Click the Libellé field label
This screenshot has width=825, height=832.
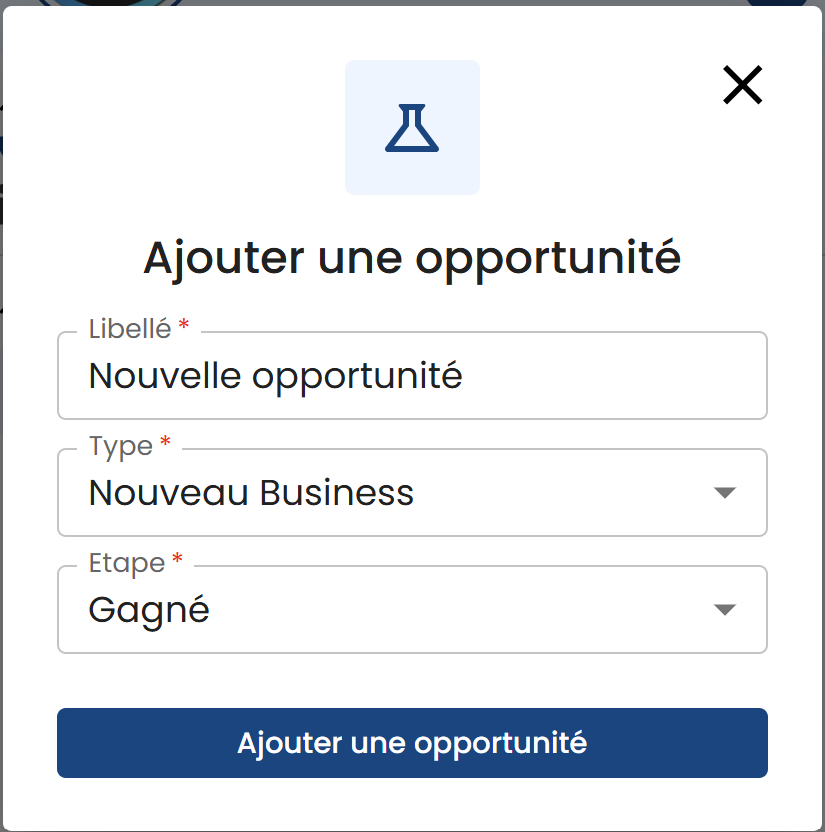pyautogui.click(x=130, y=328)
